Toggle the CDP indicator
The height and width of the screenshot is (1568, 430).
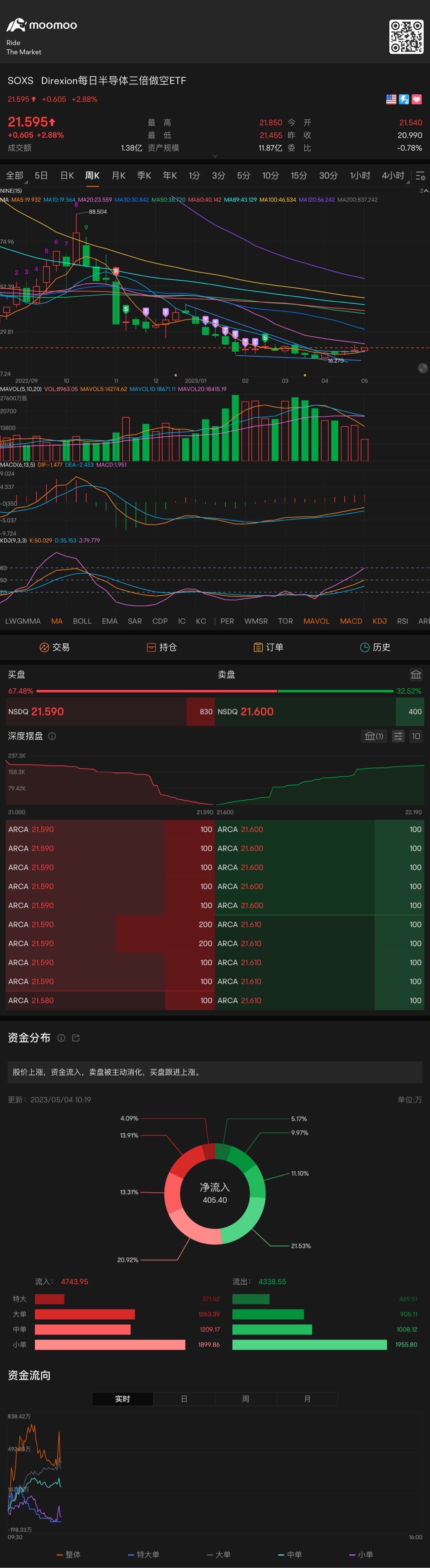click(160, 621)
